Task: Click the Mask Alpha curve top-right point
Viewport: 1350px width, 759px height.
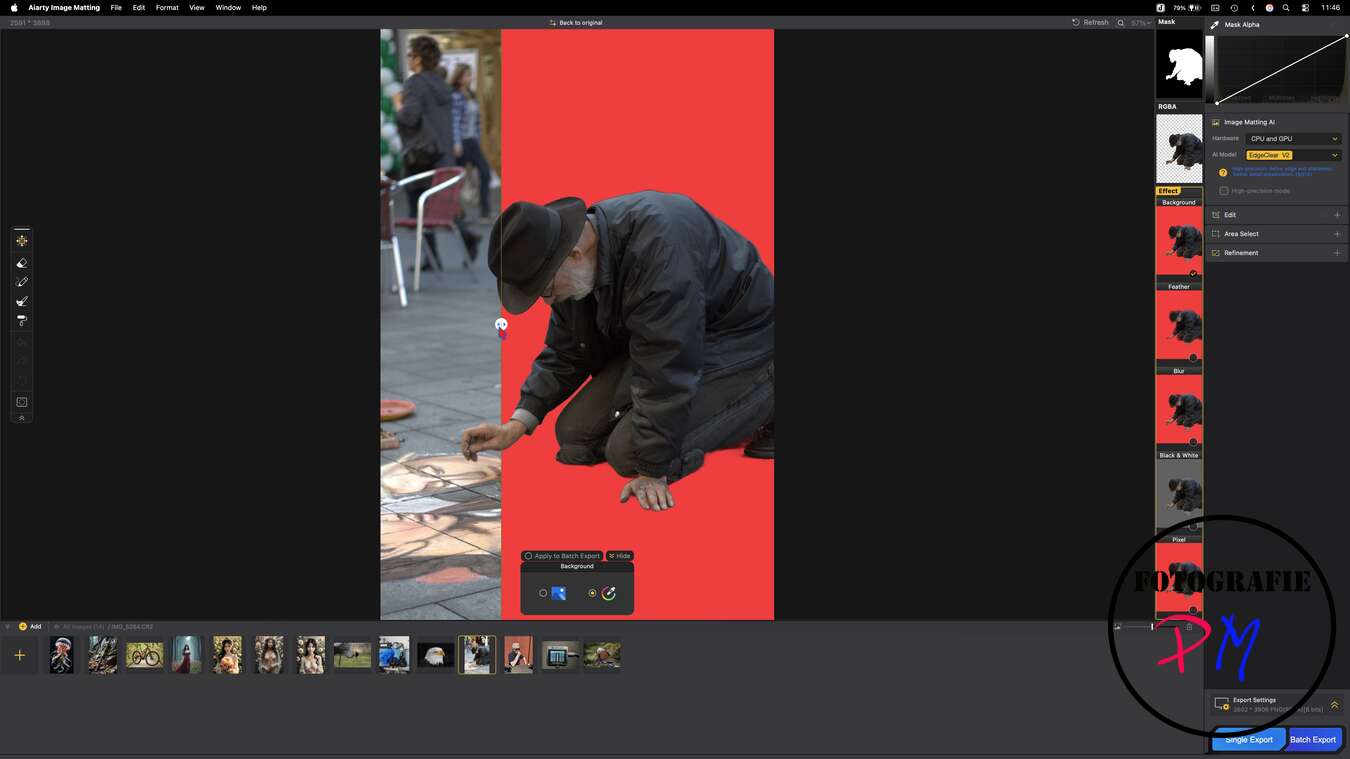Action: click(x=1346, y=36)
